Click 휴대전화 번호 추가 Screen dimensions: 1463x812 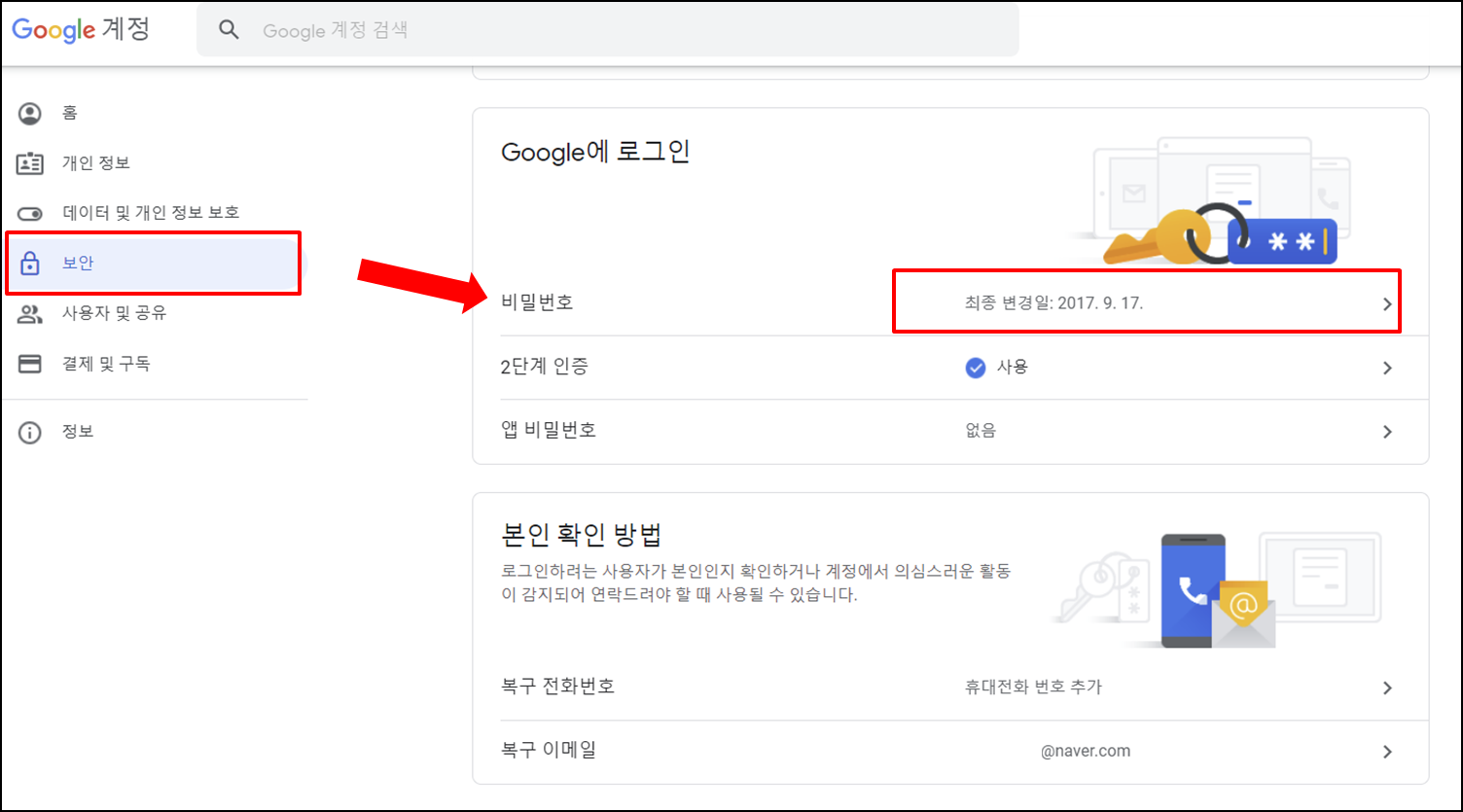click(x=1033, y=688)
